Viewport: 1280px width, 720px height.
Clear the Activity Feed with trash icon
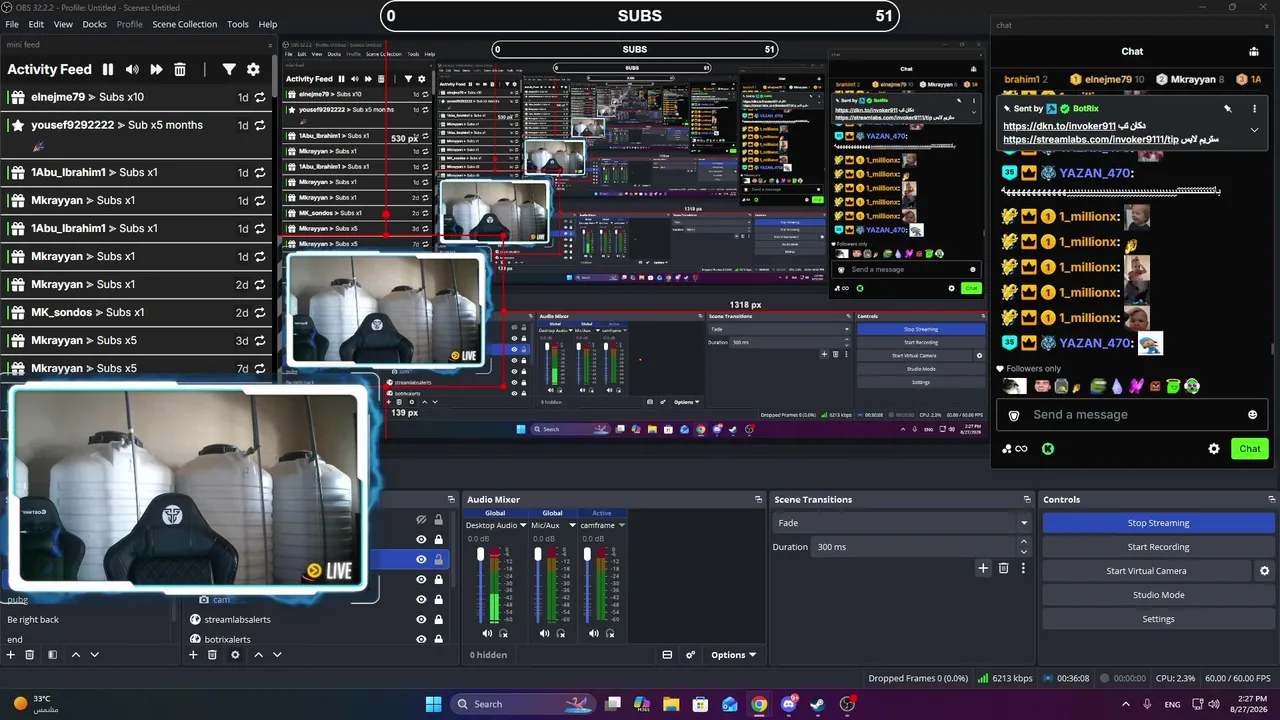tap(180, 69)
